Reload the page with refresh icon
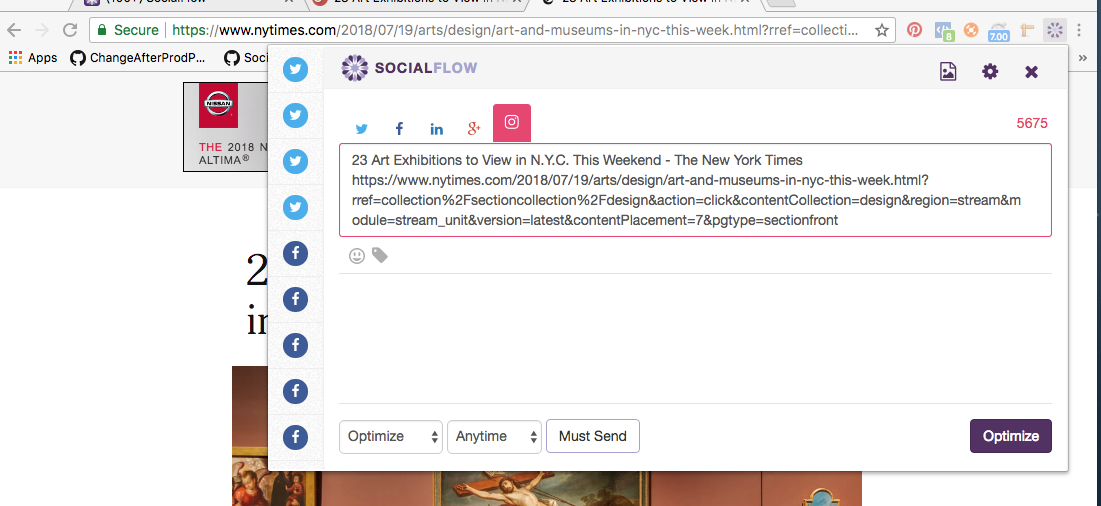 pos(70,30)
